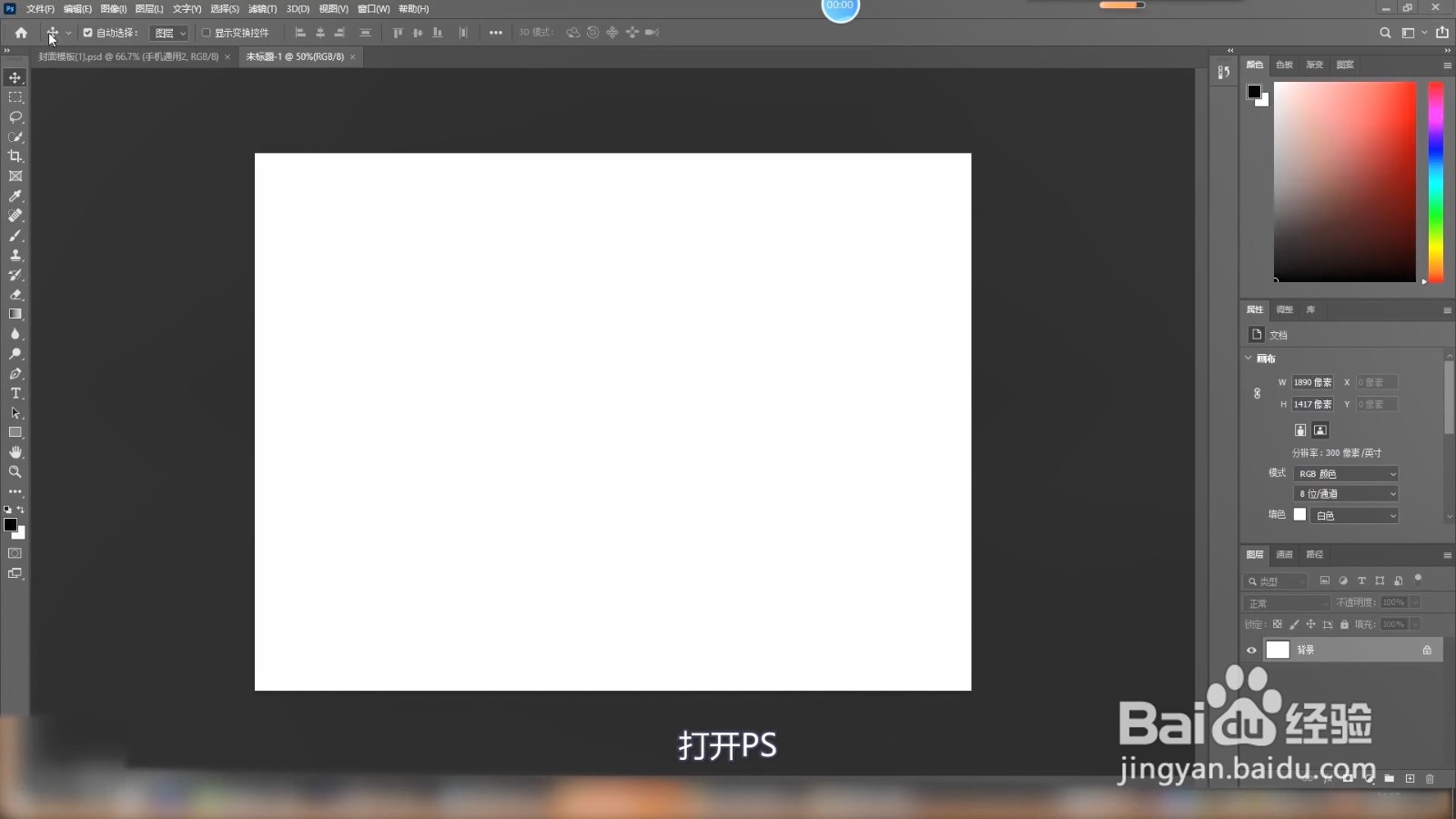Open the 8 位/通道 bit depth dropdown
Screen dimensions: 1456x819
1346,494
